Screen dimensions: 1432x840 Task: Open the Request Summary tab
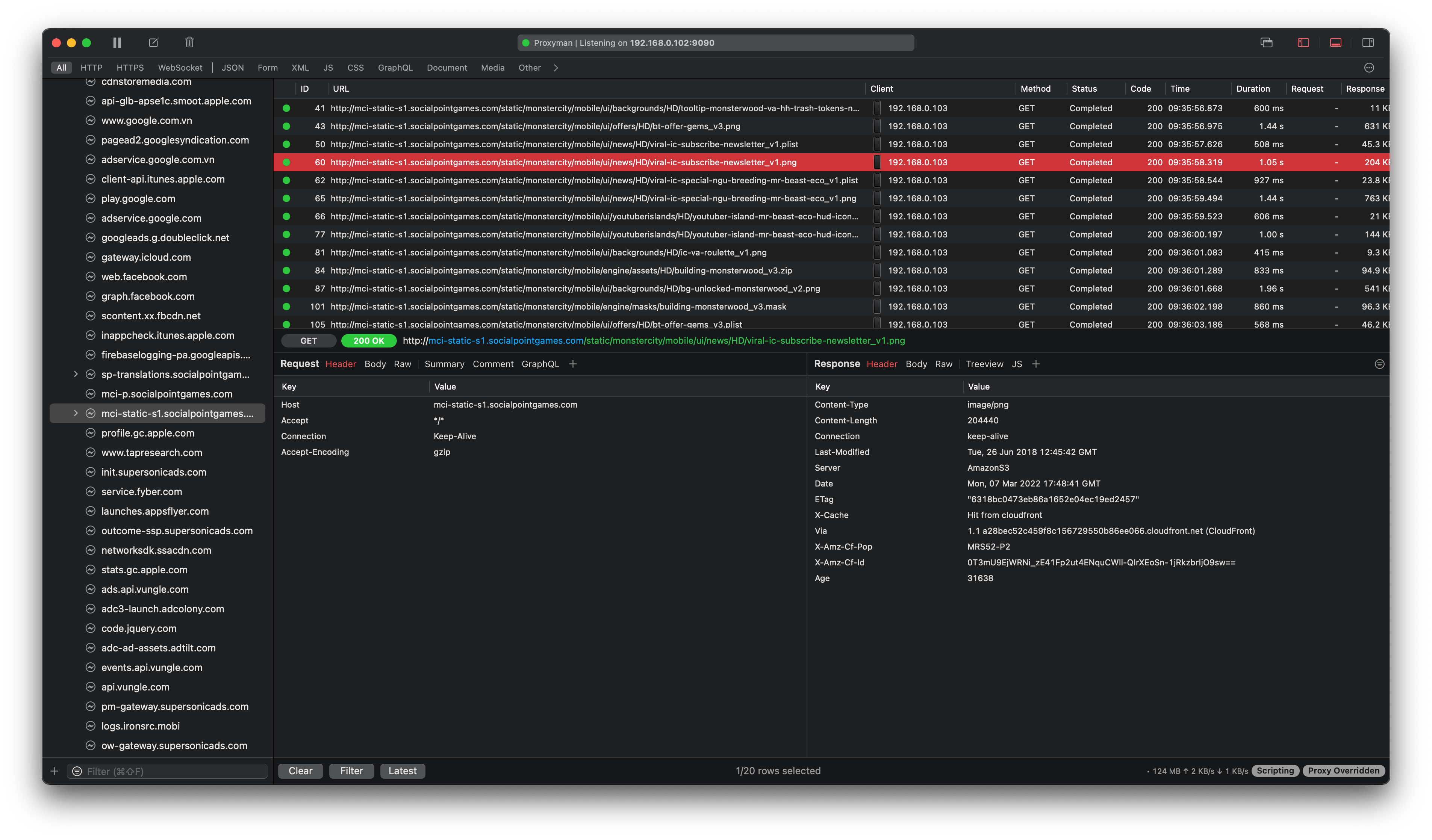coord(444,364)
